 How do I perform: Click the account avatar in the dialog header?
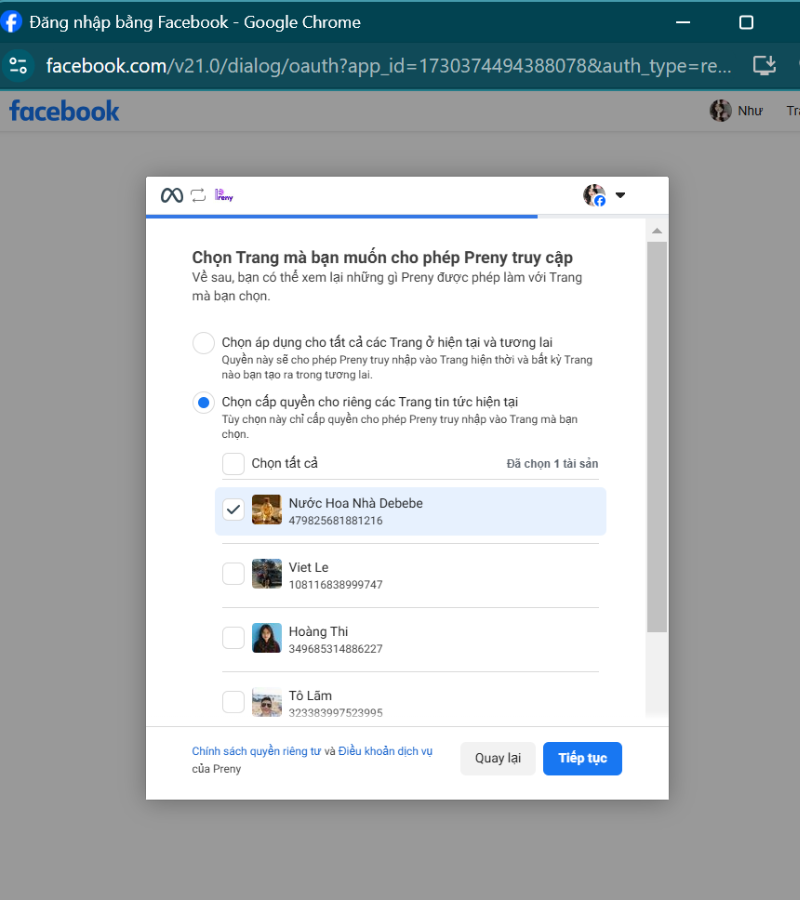click(595, 195)
